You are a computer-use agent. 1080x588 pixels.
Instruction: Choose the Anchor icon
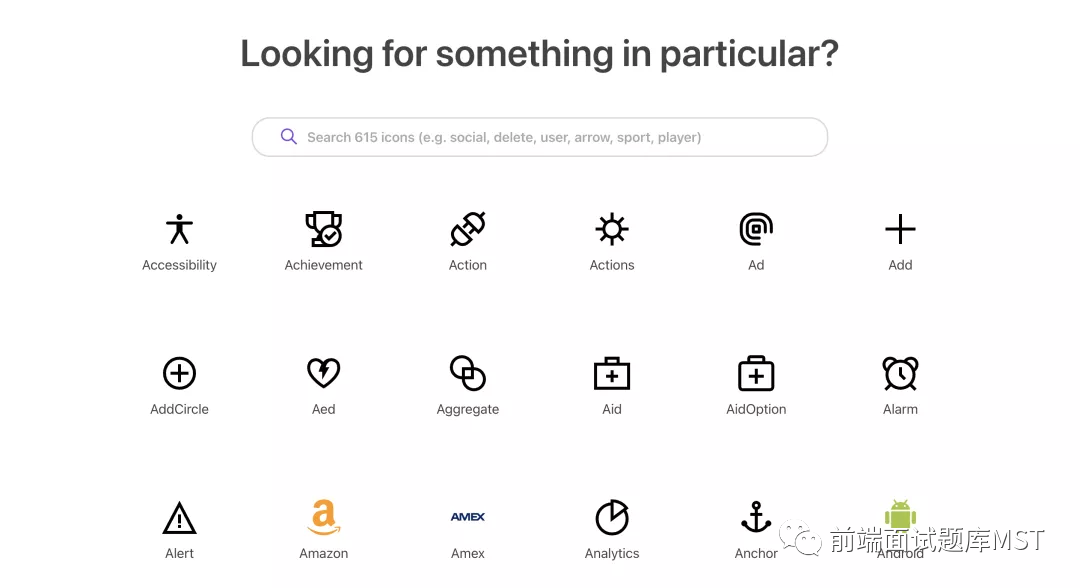pos(756,518)
